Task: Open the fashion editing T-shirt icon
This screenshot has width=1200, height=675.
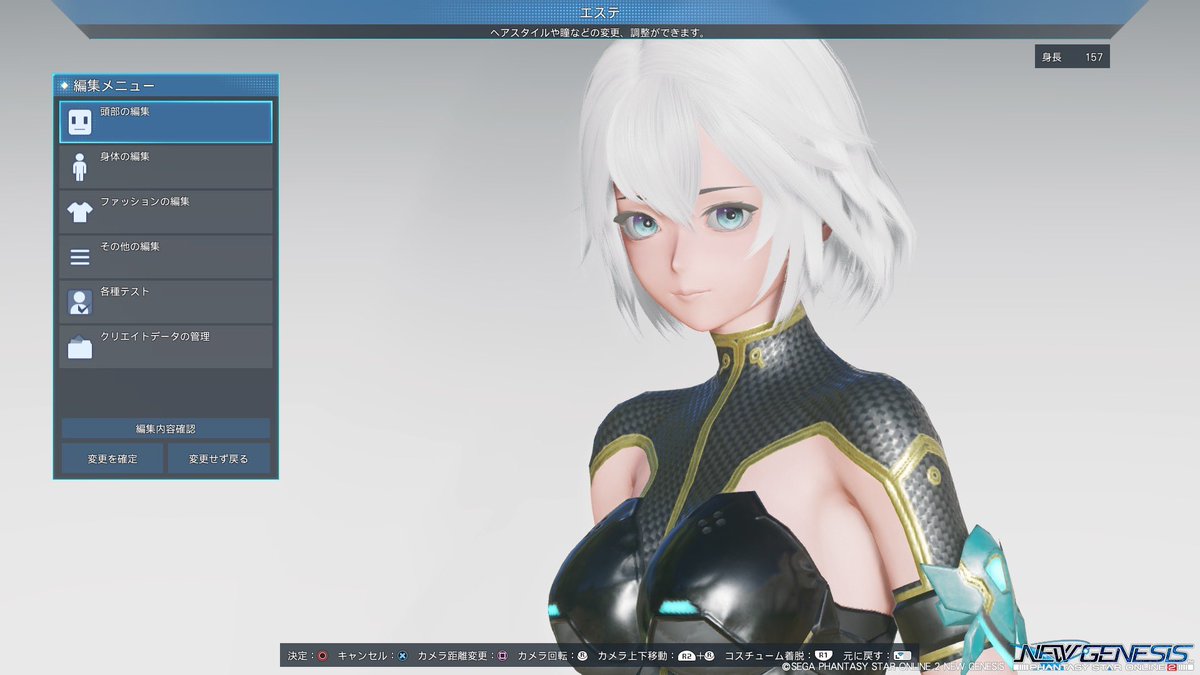Action: click(80, 212)
